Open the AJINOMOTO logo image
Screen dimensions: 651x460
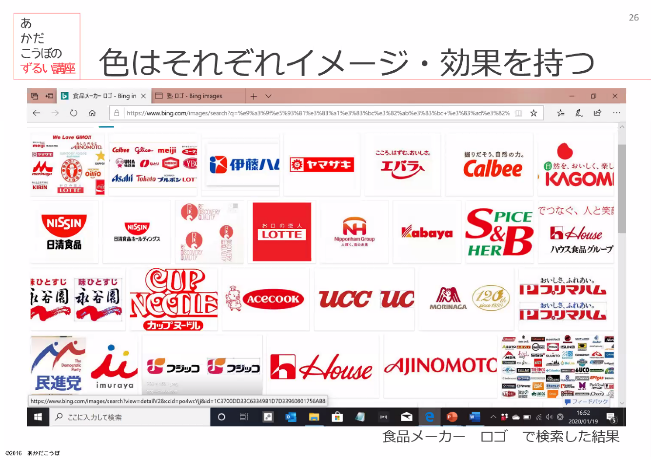440,367
